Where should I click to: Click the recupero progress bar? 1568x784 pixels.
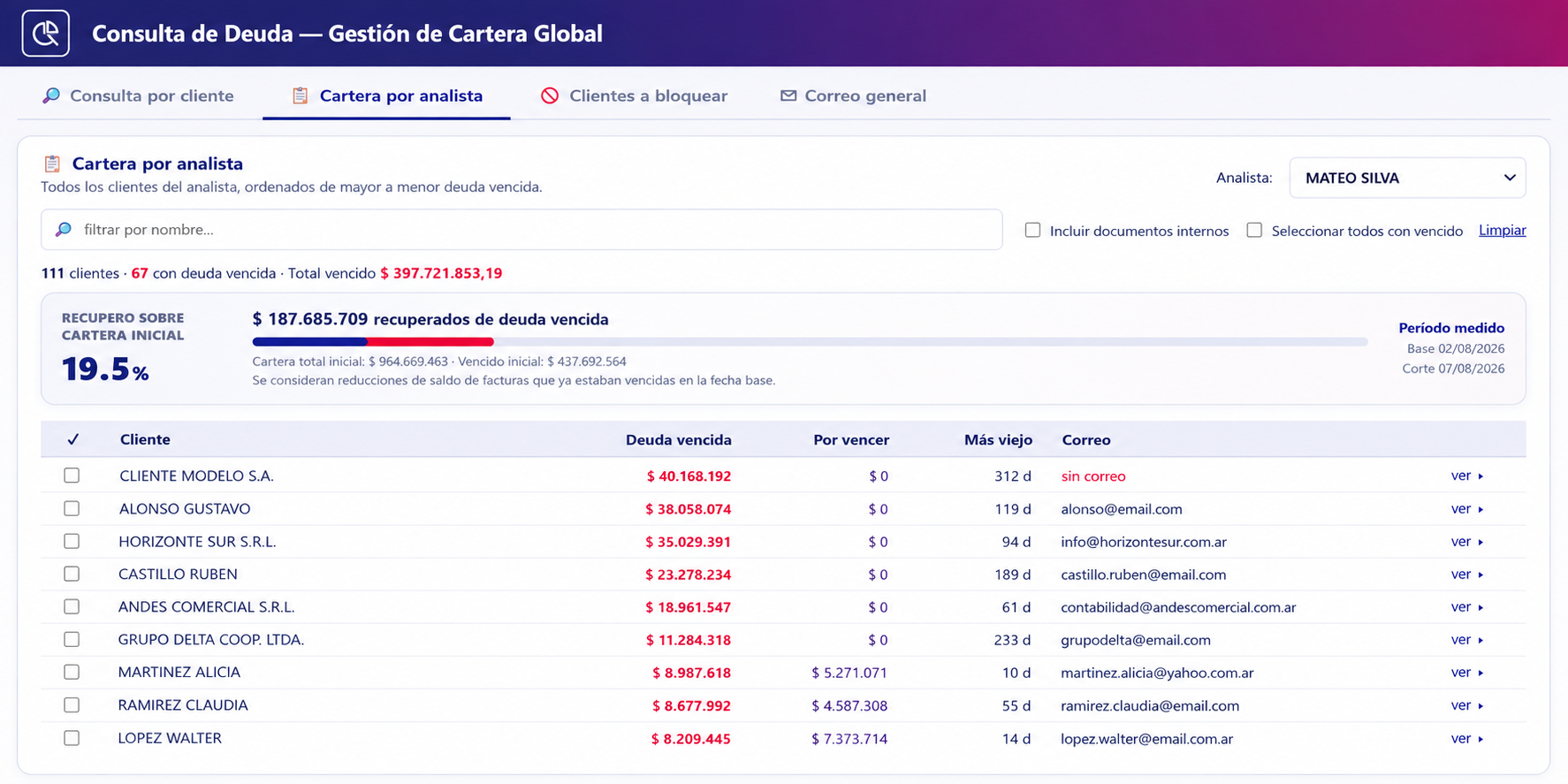click(x=810, y=341)
